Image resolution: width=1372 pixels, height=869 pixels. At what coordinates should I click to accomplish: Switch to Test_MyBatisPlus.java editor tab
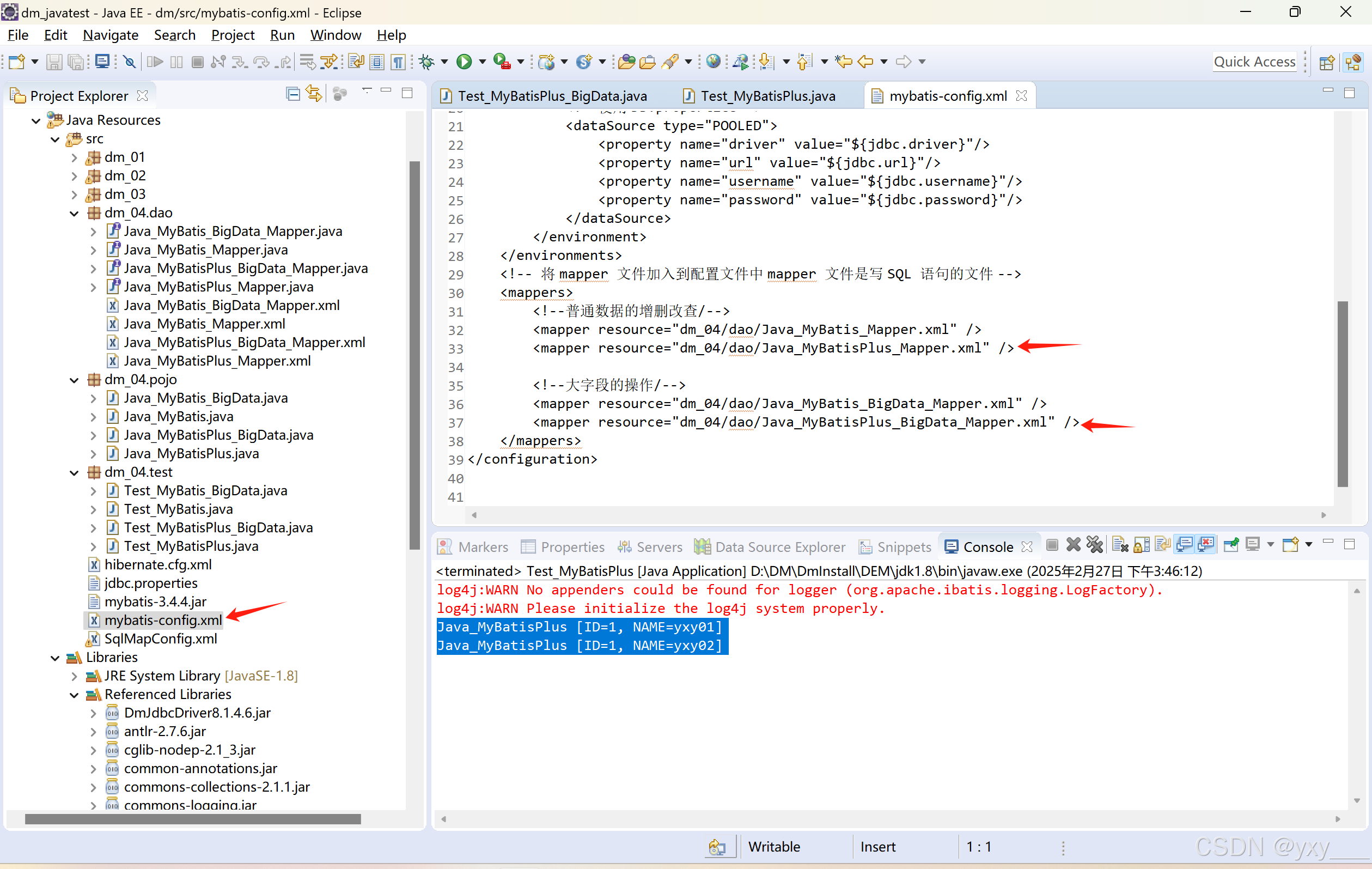[x=767, y=96]
